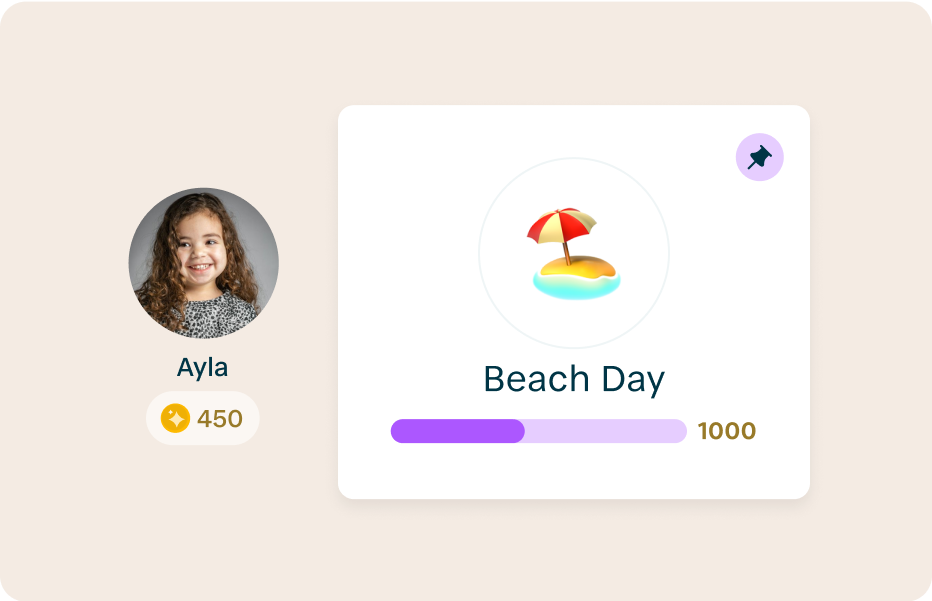Click the gold sparkle coin icon
This screenshot has height=601, width=932.
[x=175, y=418]
